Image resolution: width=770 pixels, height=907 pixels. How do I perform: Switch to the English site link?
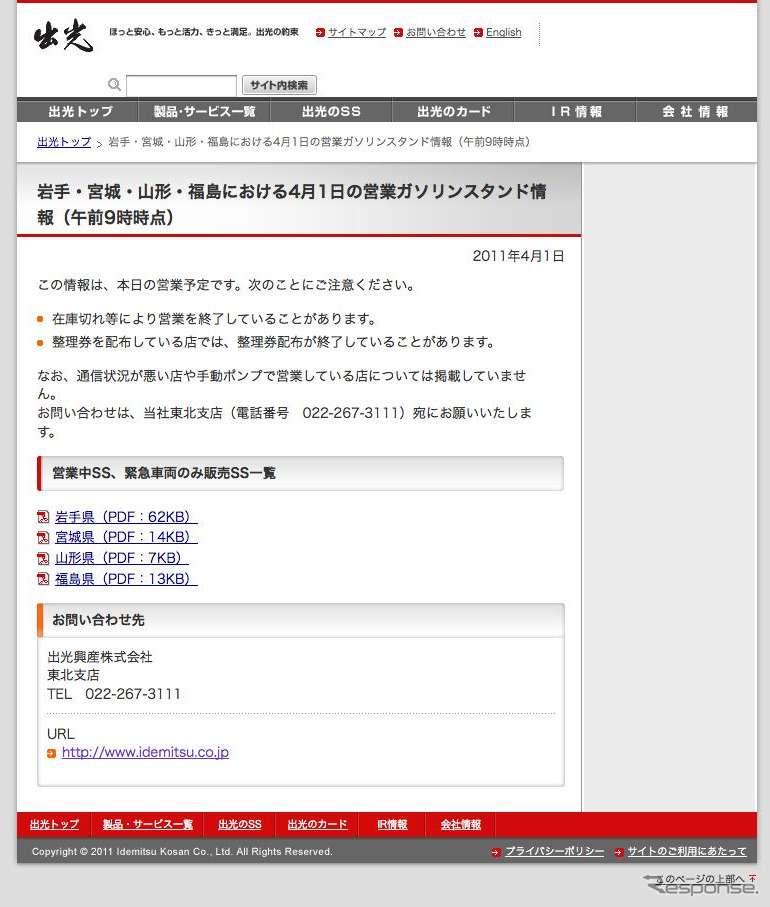(503, 33)
